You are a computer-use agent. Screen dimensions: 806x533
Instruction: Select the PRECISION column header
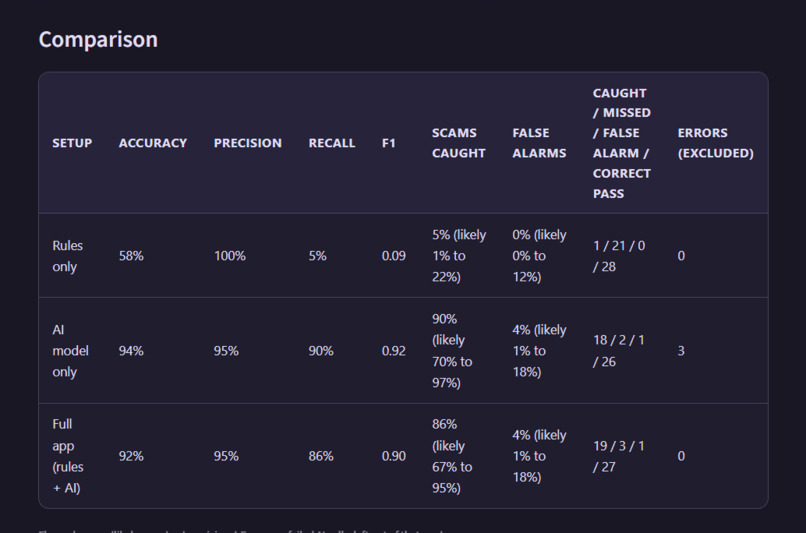[248, 143]
